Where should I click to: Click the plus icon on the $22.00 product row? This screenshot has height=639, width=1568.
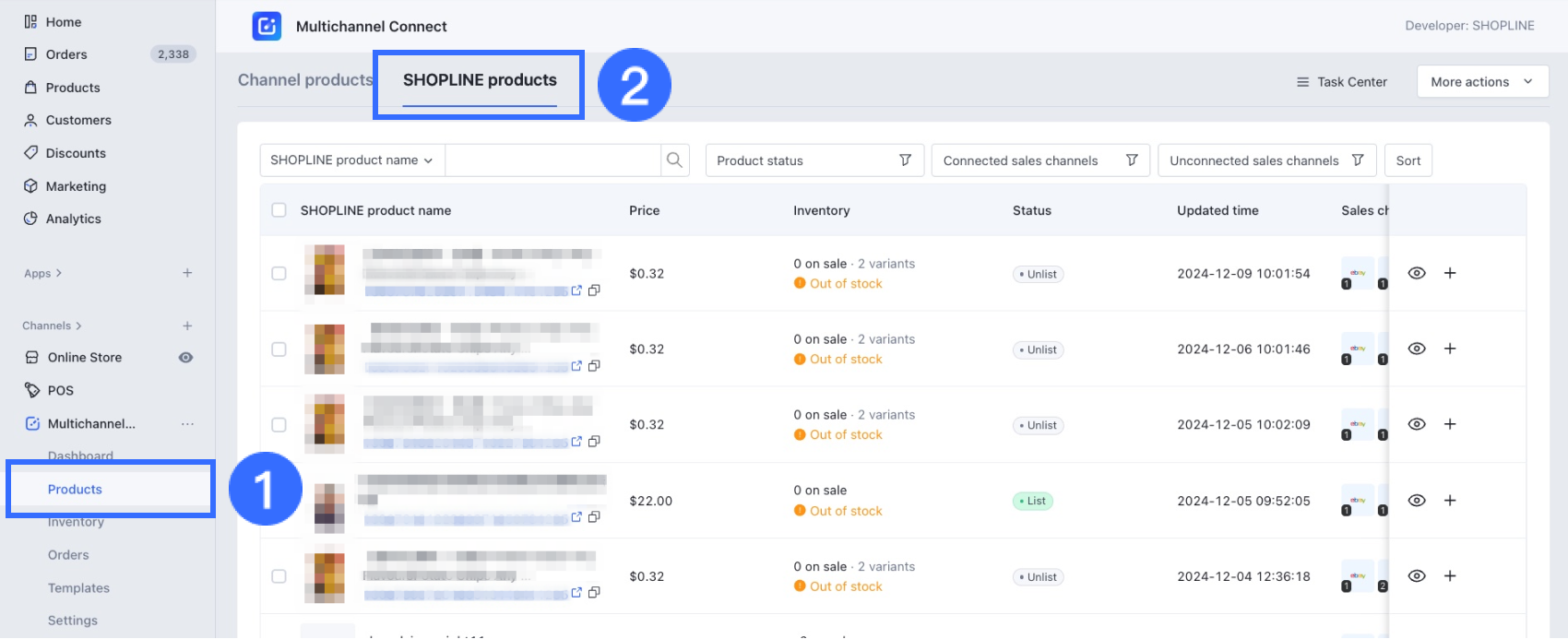pos(1450,501)
